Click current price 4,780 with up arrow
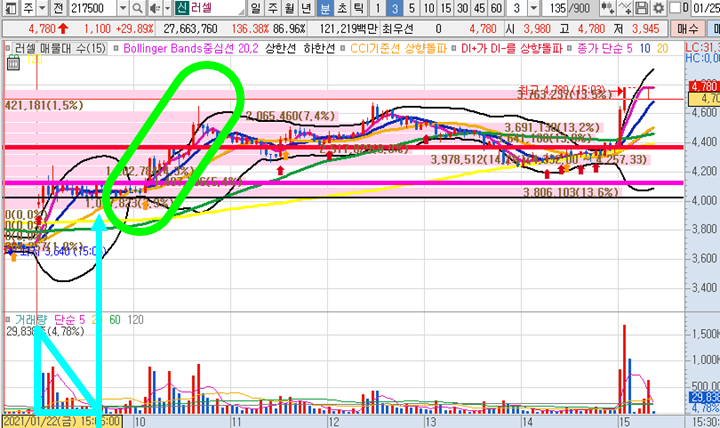720x428 pixels. [x=48, y=29]
